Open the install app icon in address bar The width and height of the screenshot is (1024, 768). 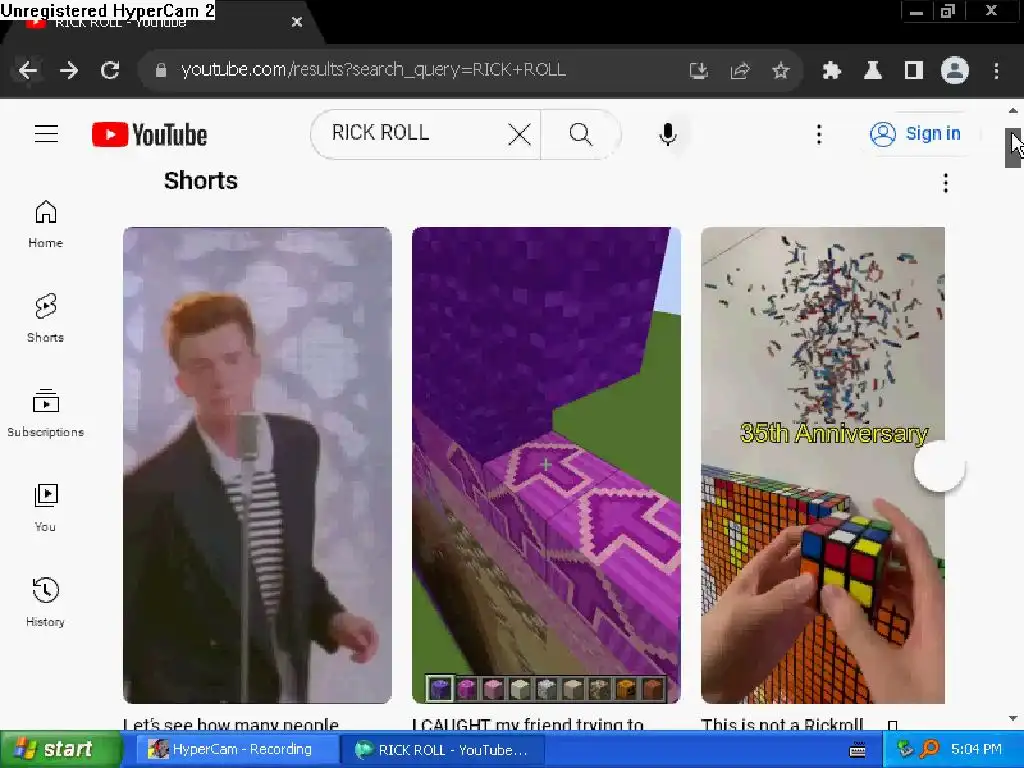pos(698,71)
